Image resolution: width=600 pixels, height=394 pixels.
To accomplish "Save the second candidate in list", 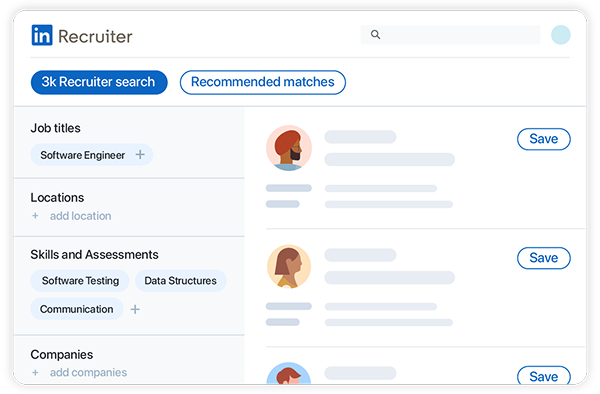I will (x=544, y=258).
